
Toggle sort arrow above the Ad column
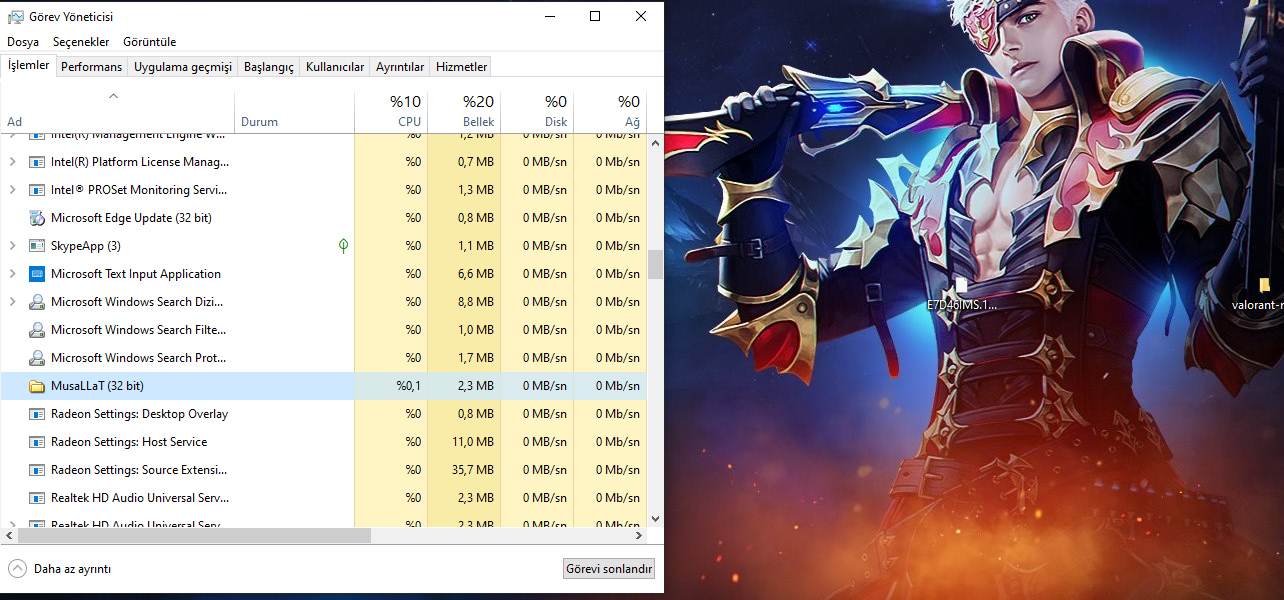click(x=113, y=96)
